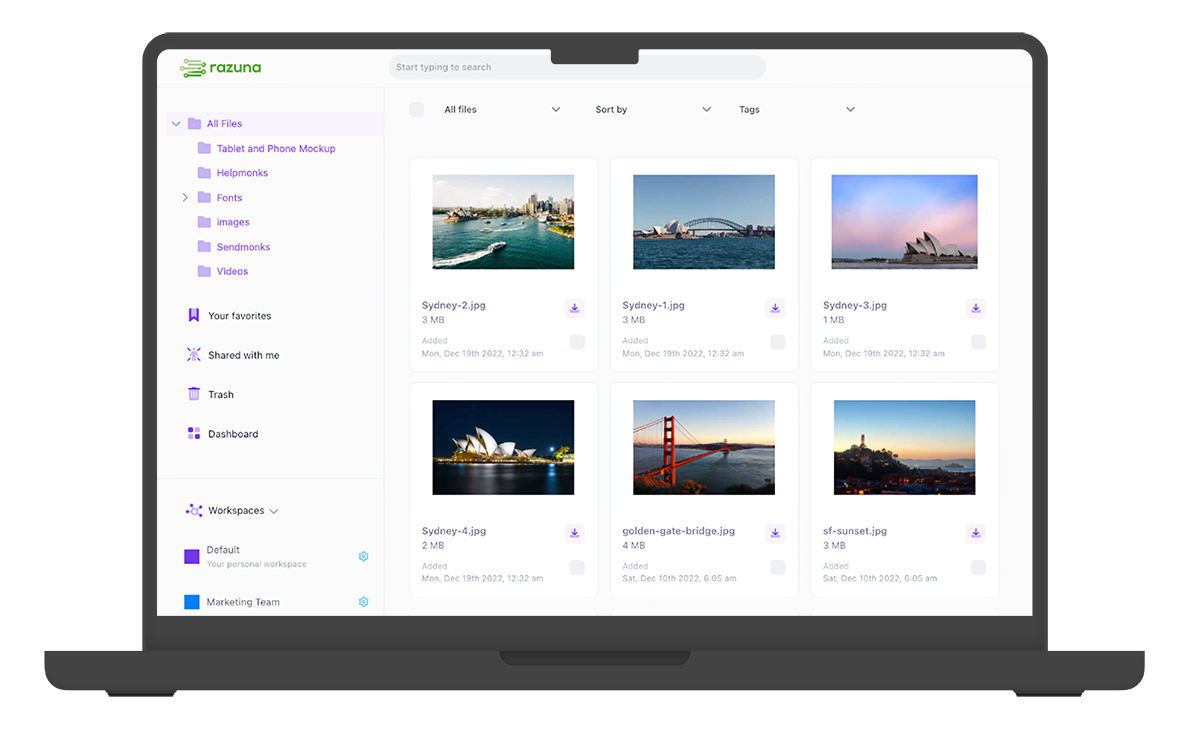Image resolution: width=1200 pixels, height=734 pixels.
Task: Open settings gear for Marketing Team workspace
Action: (364, 602)
